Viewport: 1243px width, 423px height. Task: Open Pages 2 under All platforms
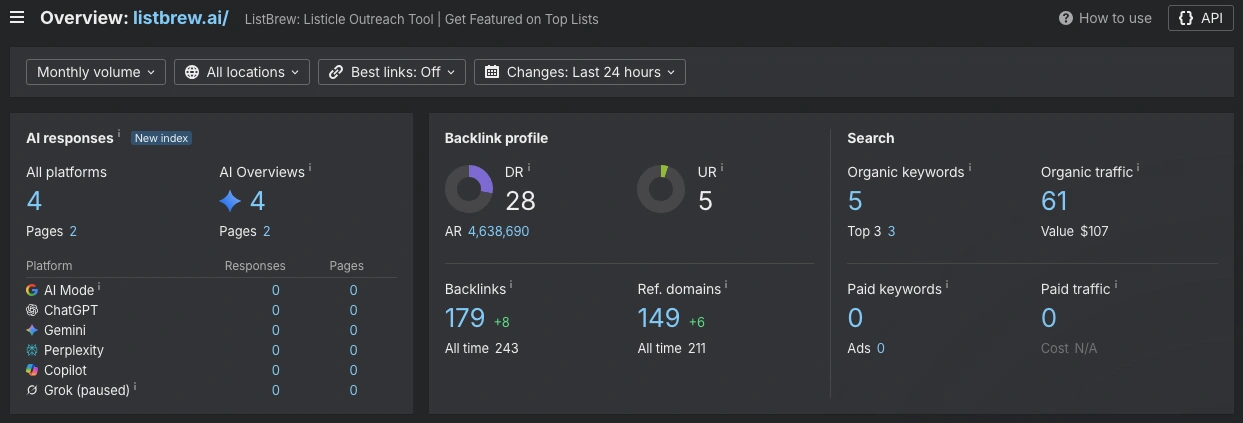(73, 231)
